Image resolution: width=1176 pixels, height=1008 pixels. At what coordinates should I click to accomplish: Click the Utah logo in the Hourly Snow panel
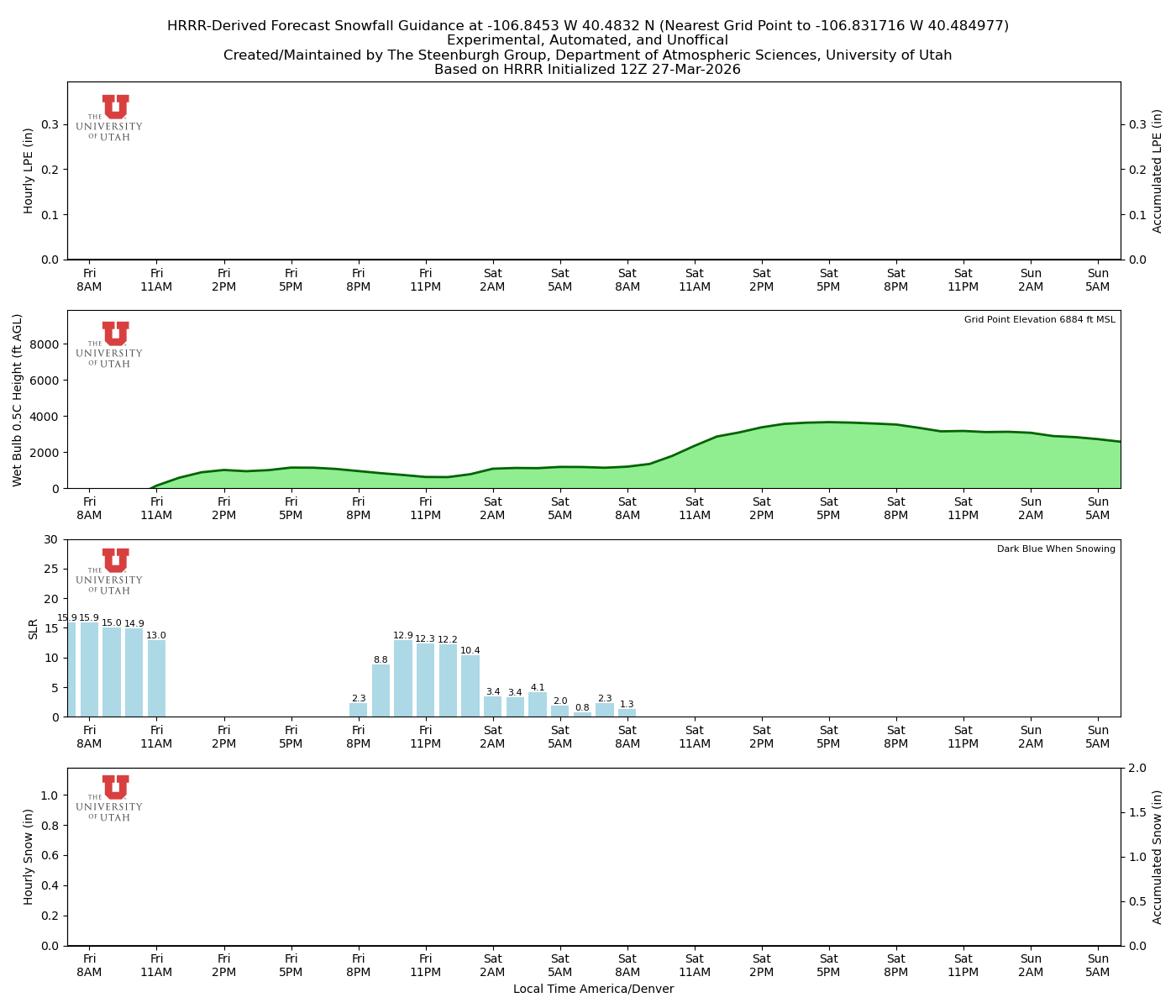point(110,798)
